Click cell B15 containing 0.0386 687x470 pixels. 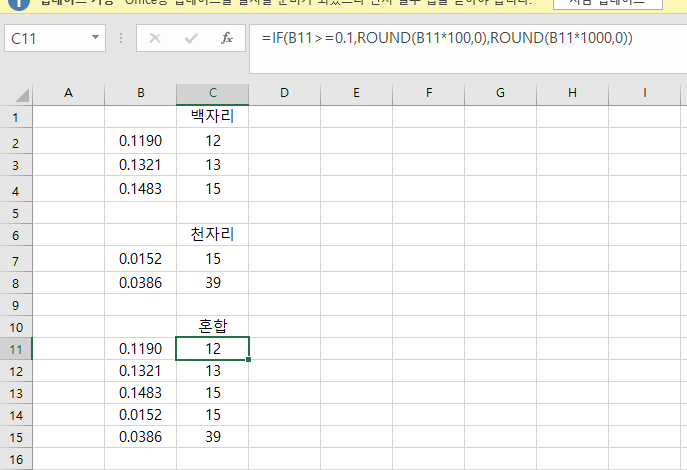(x=141, y=437)
